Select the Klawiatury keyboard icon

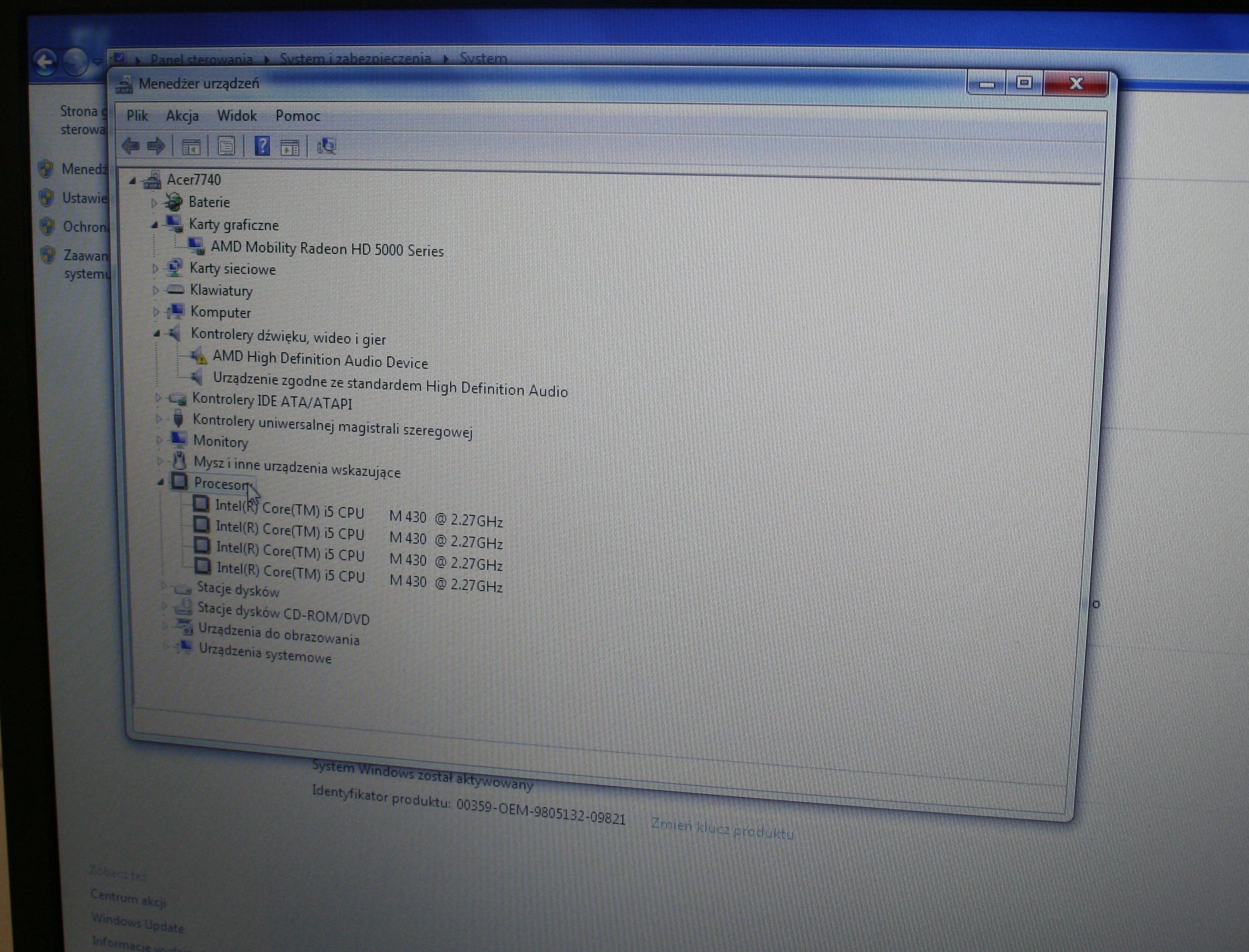tap(175, 290)
